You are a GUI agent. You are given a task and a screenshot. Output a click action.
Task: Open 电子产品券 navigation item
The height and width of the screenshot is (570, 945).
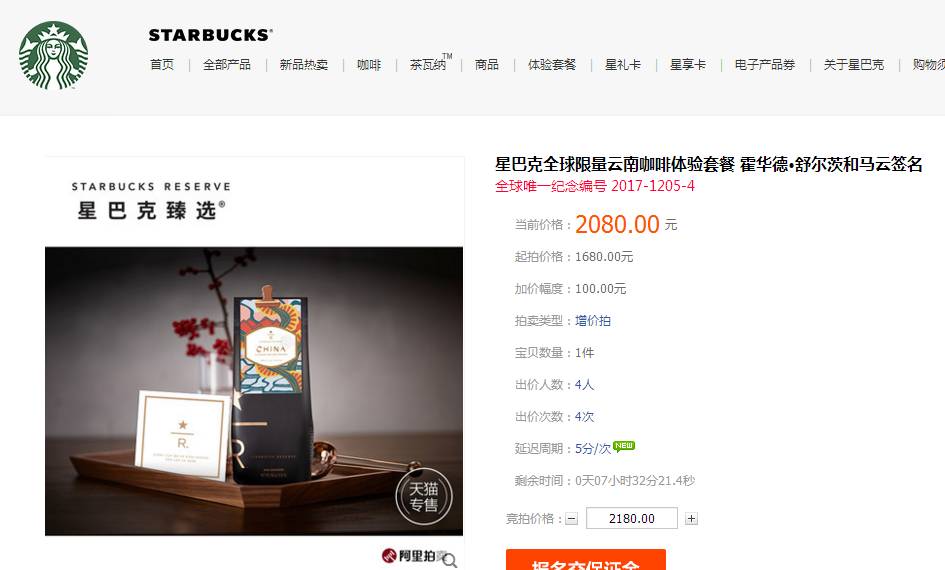coord(765,64)
